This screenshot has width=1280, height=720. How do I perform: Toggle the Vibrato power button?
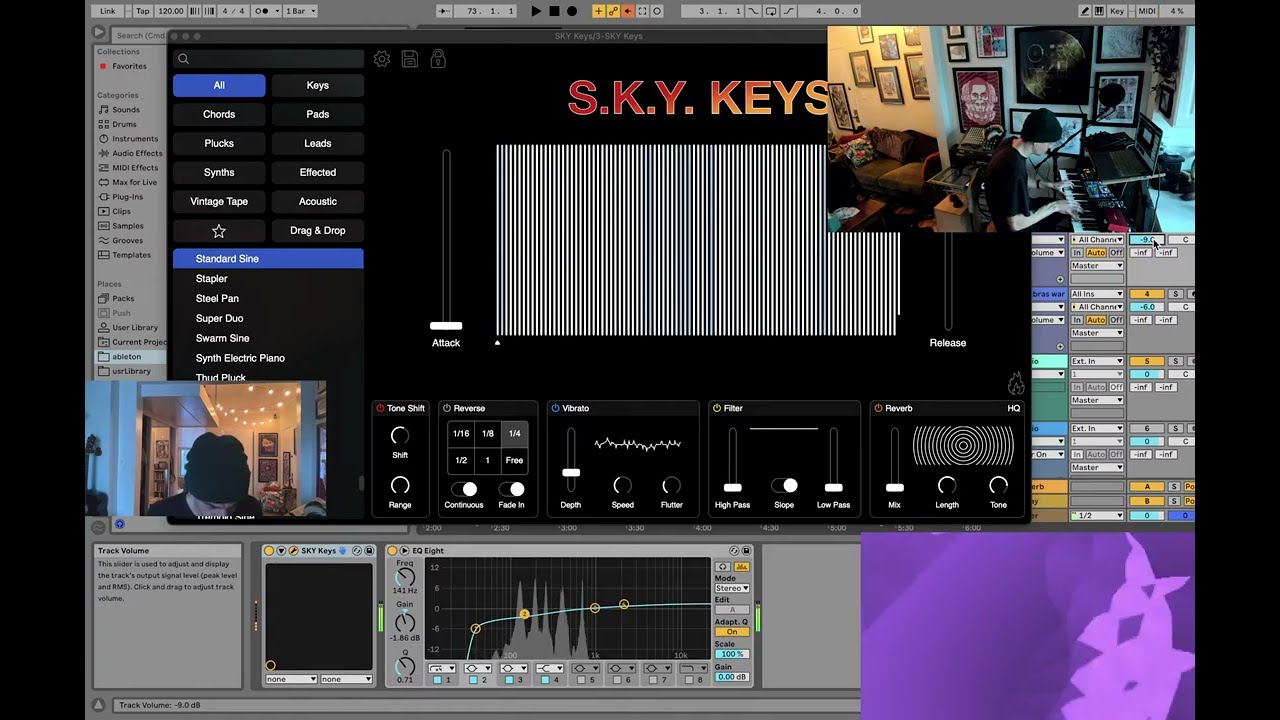point(555,408)
